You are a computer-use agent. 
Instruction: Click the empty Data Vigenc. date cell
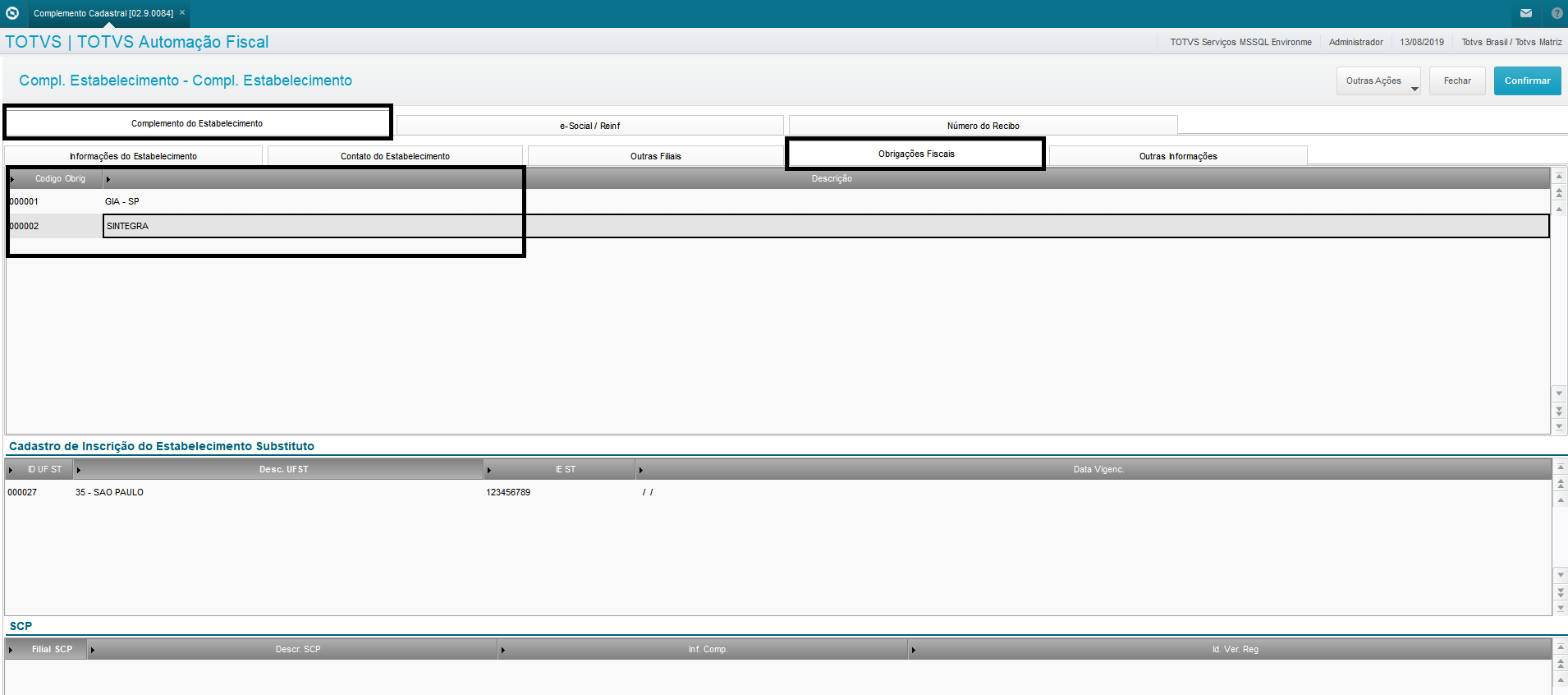1093,492
